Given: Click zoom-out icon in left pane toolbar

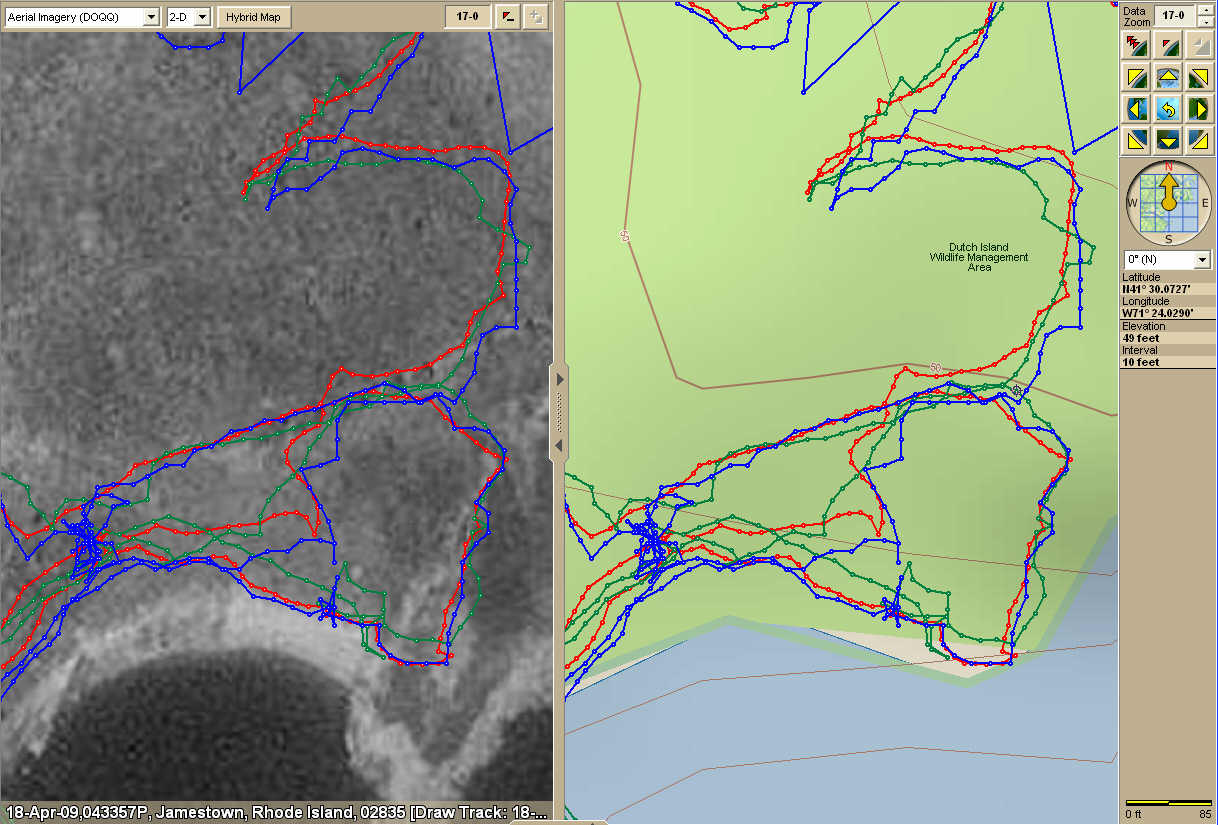Looking at the screenshot, I should click(x=508, y=16).
